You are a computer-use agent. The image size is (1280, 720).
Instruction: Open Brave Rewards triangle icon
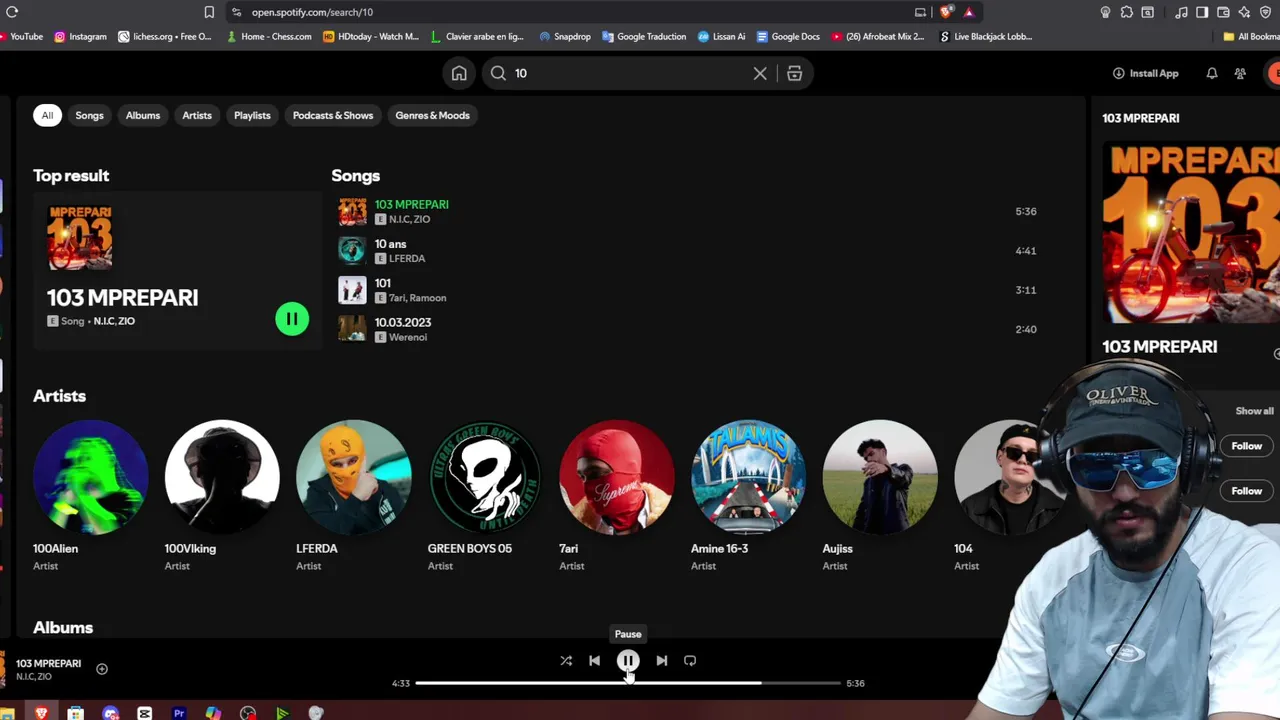pos(969,12)
